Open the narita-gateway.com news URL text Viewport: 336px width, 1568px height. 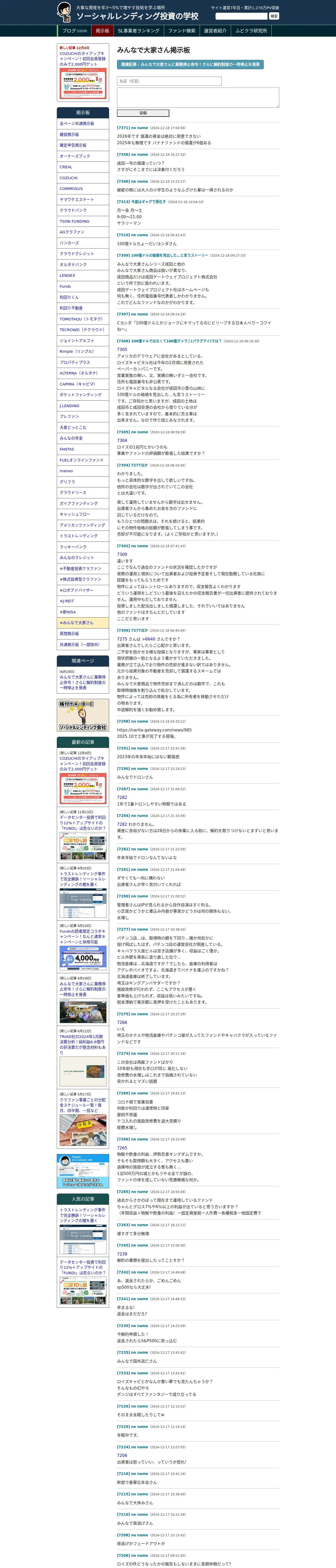click(x=154, y=730)
